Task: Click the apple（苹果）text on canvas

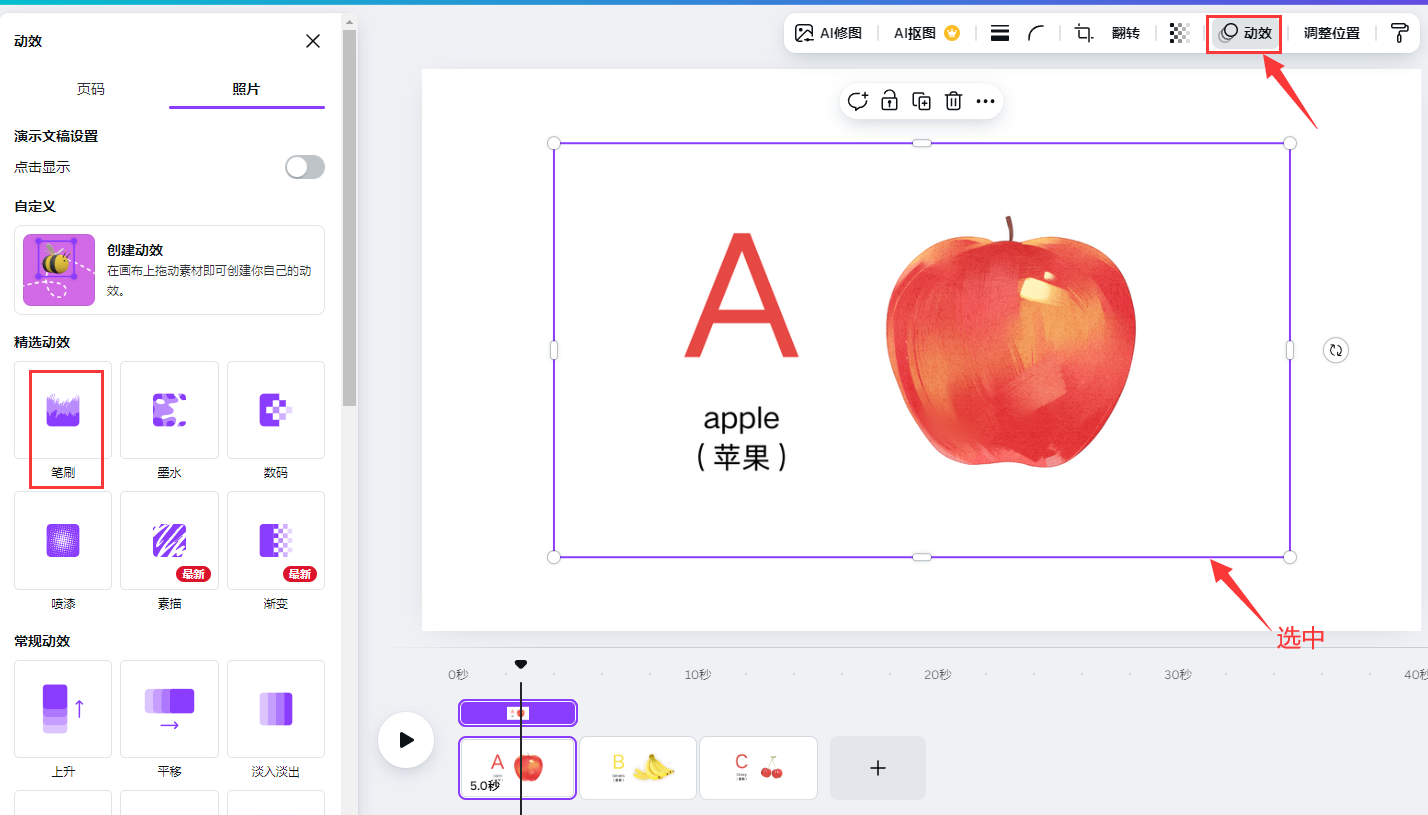Action: (741, 438)
